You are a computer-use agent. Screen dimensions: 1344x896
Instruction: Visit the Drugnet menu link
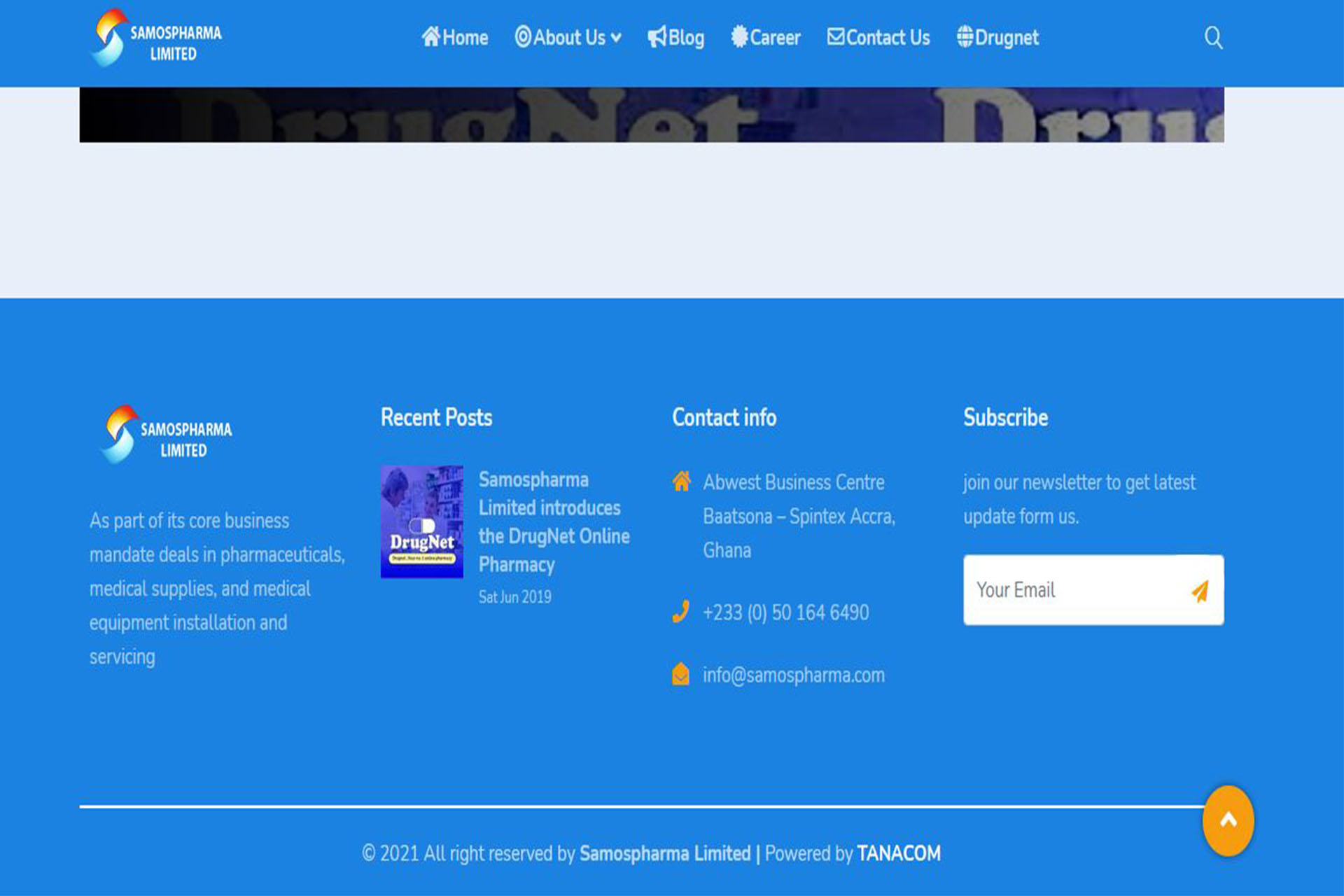click(x=997, y=37)
